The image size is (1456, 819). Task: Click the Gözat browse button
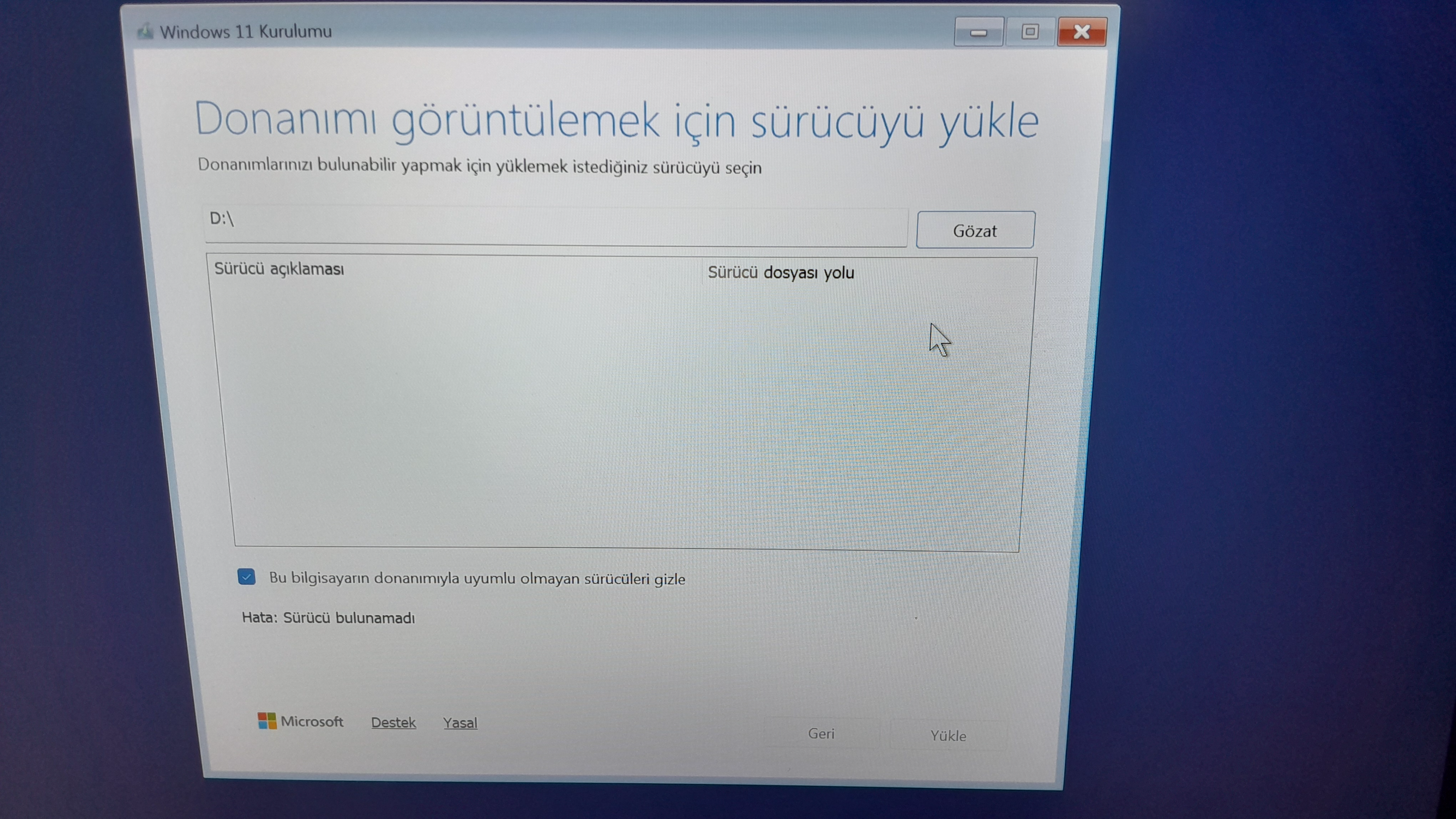[x=975, y=230]
